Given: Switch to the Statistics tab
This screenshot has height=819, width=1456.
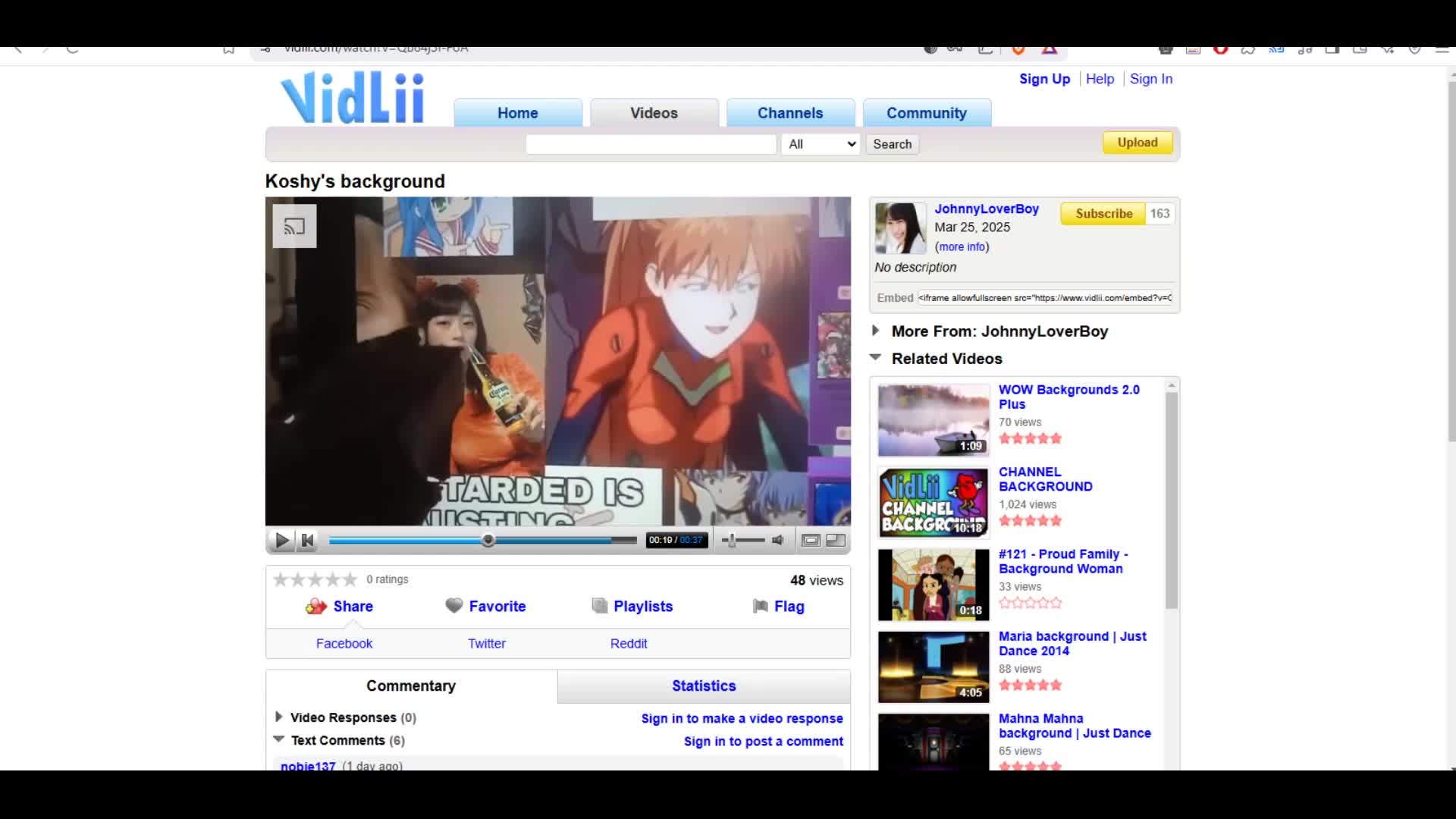Looking at the screenshot, I should click(x=704, y=686).
